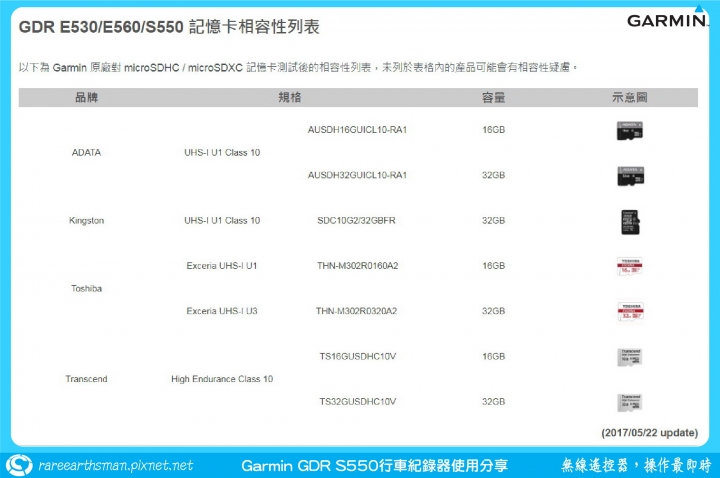This screenshot has width=720, height=478.
Task: Click the 示意圖 column header
Action: 630,97
